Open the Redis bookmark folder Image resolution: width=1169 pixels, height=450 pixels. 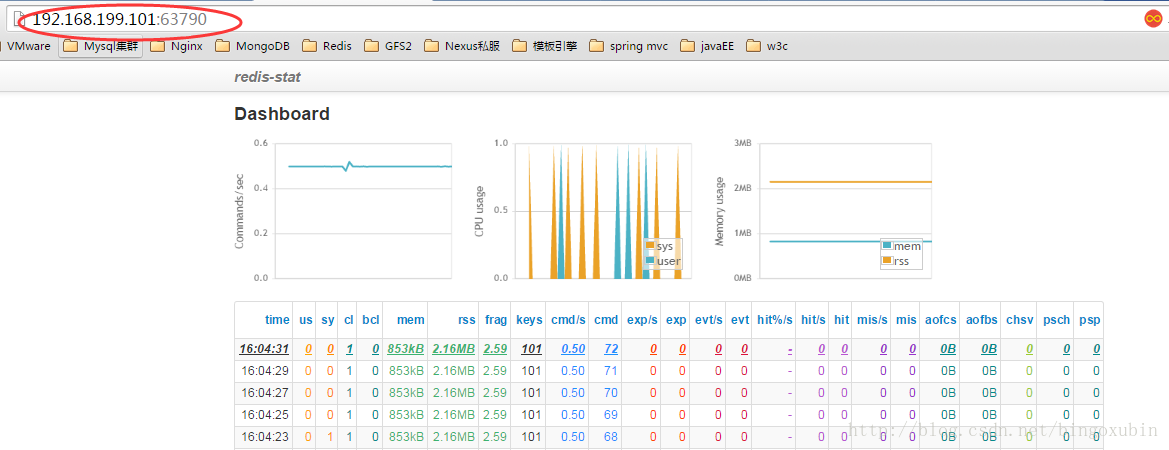pos(327,46)
